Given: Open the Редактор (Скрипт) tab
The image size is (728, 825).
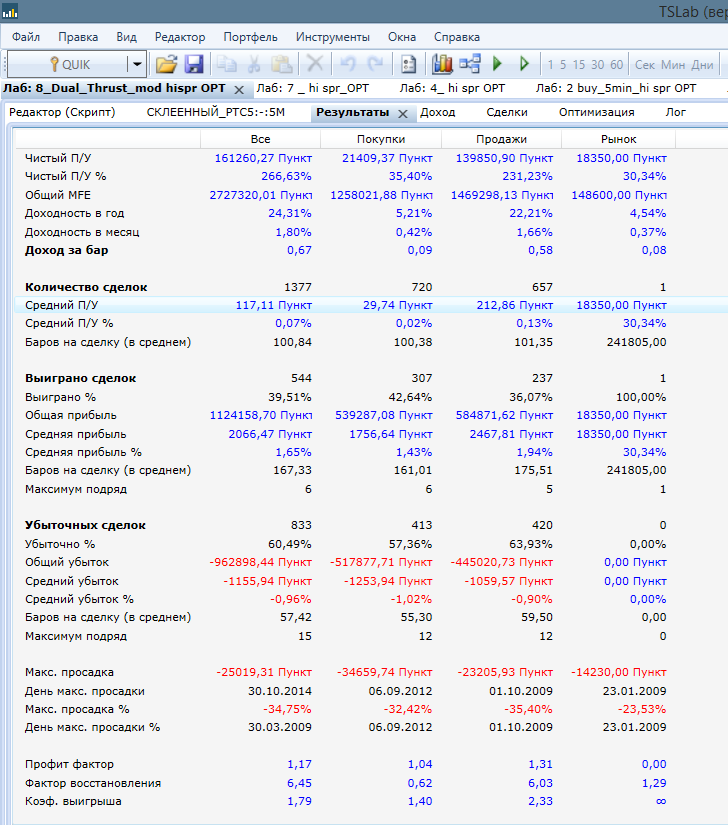Looking at the screenshot, I should tap(63, 112).
